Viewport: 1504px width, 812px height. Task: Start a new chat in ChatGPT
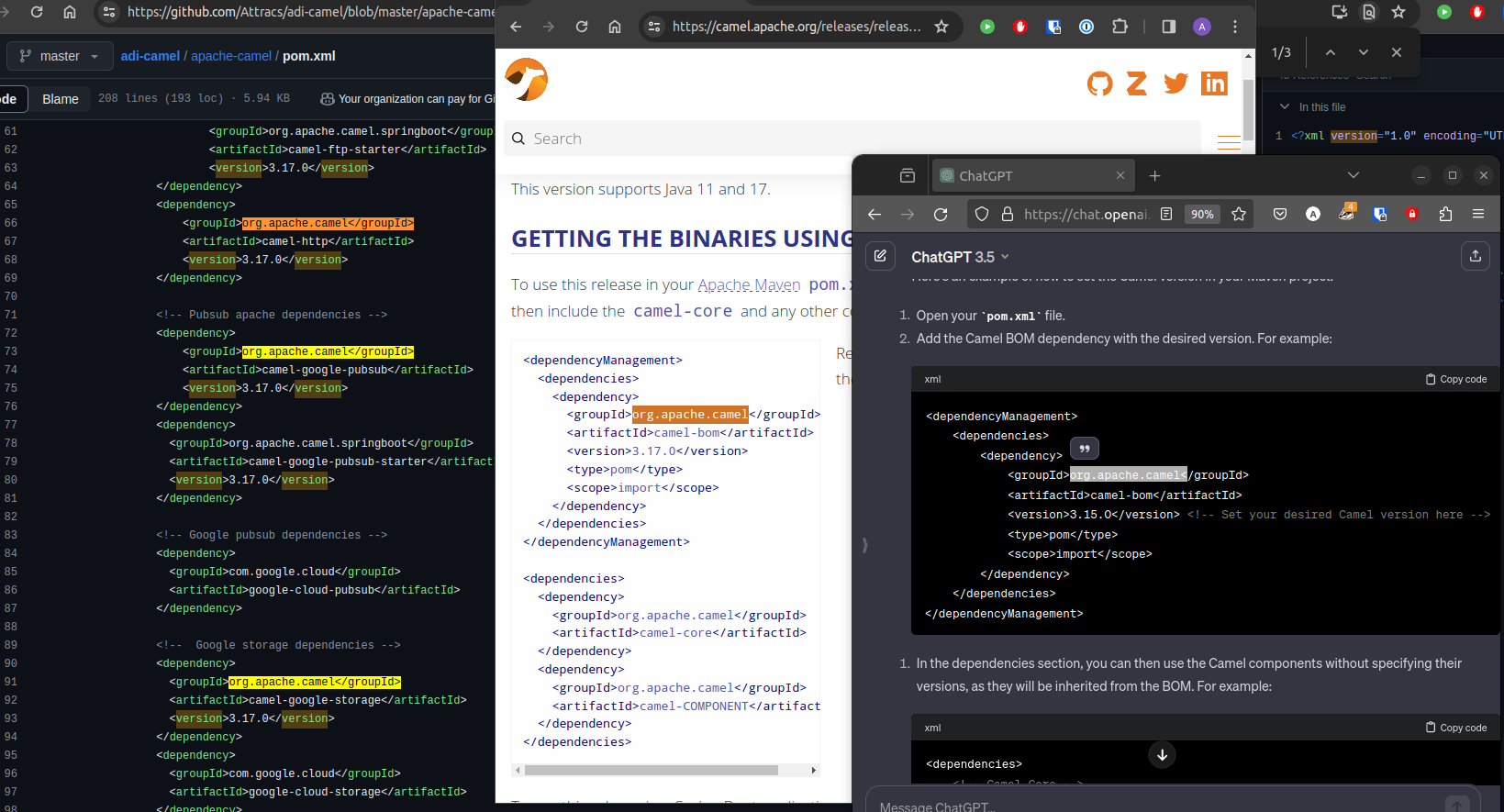coord(880,256)
